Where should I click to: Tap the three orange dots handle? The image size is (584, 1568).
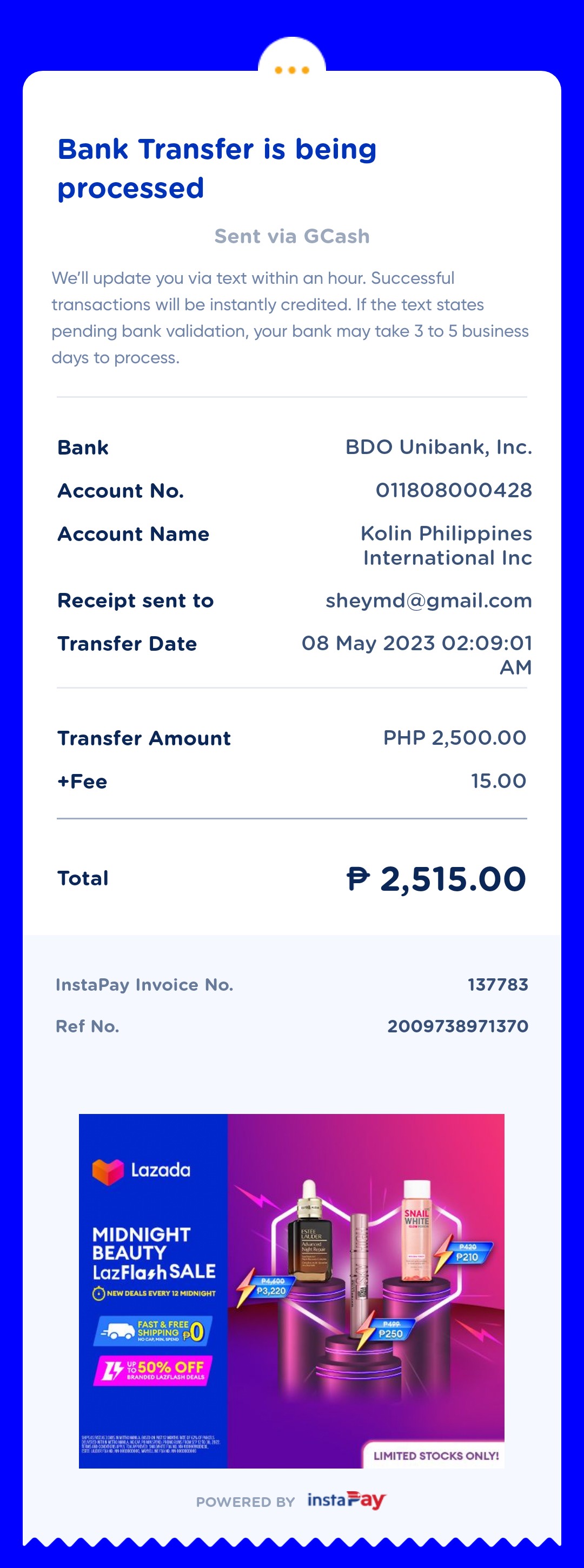tap(291, 70)
